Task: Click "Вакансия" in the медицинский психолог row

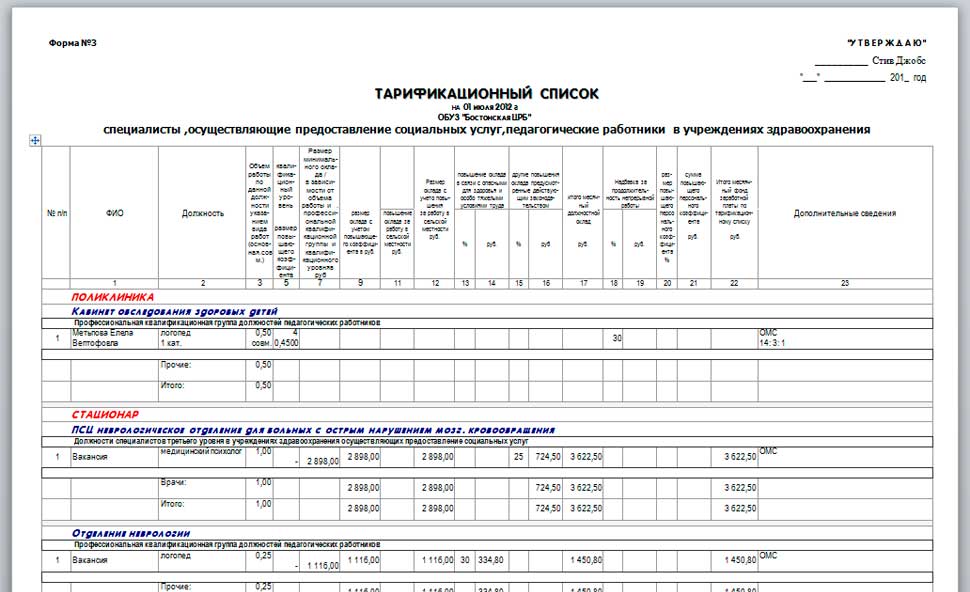Action: coord(90,457)
